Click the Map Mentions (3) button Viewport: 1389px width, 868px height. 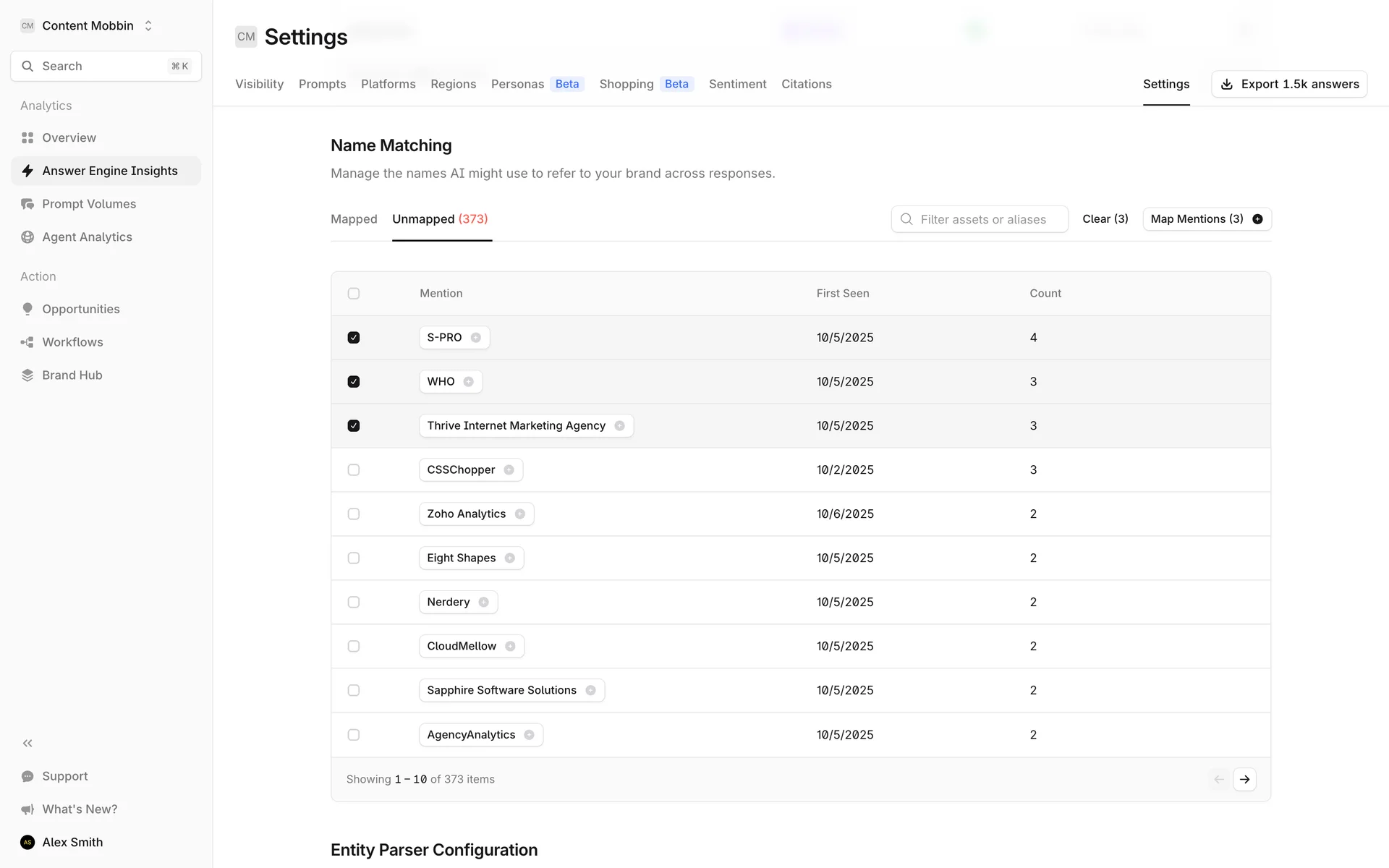[x=1206, y=219]
